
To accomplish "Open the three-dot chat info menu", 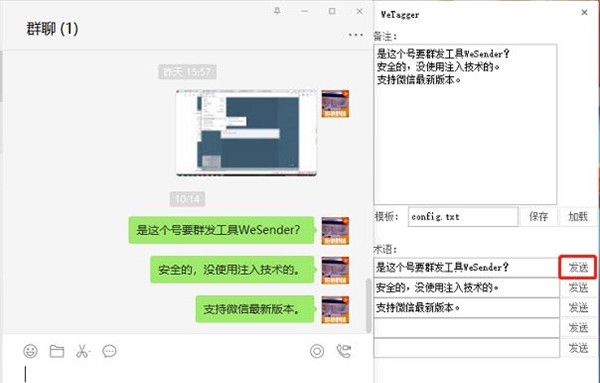I will (x=355, y=35).
